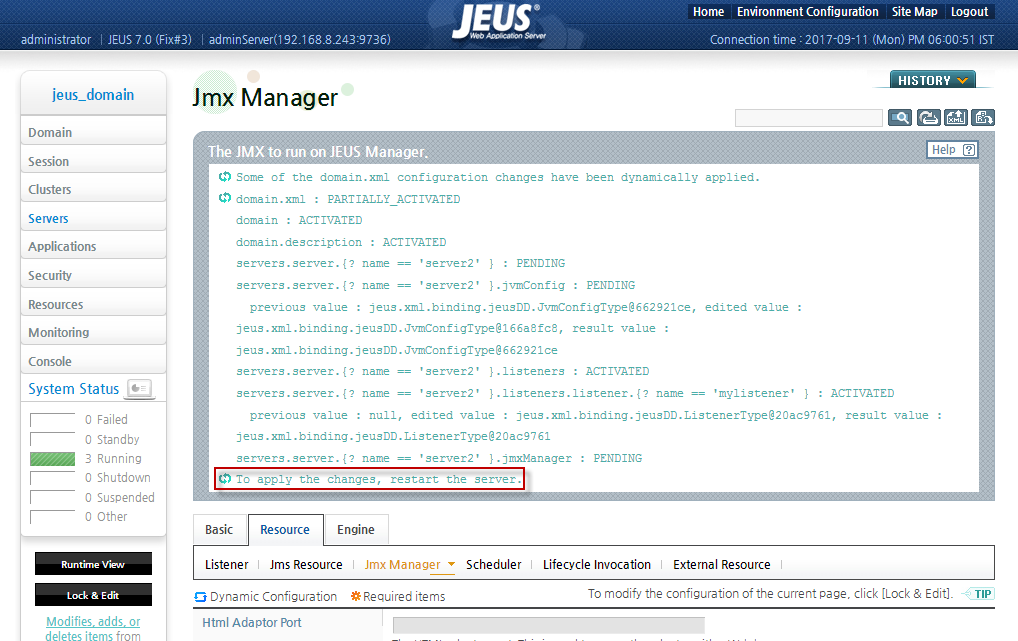The height and width of the screenshot is (641, 1018).
Task: Open Resources in the sidebar
Action: click(93, 304)
